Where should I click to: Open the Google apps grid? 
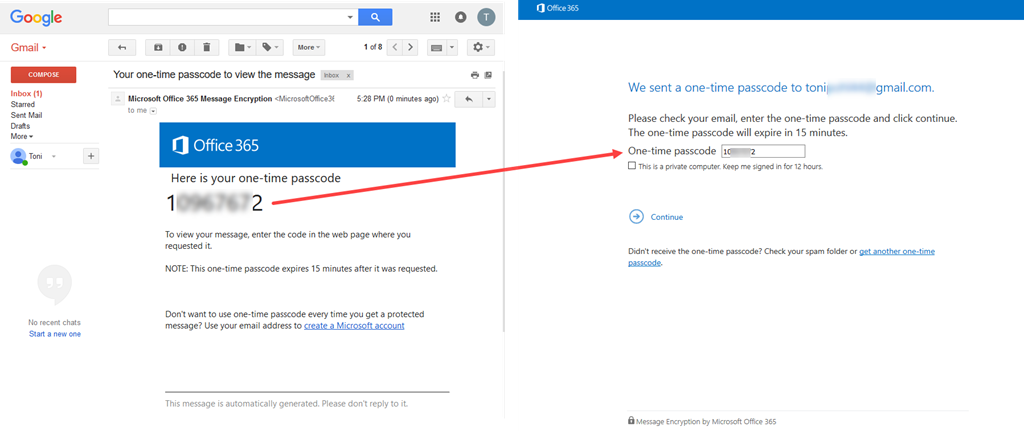tap(435, 17)
